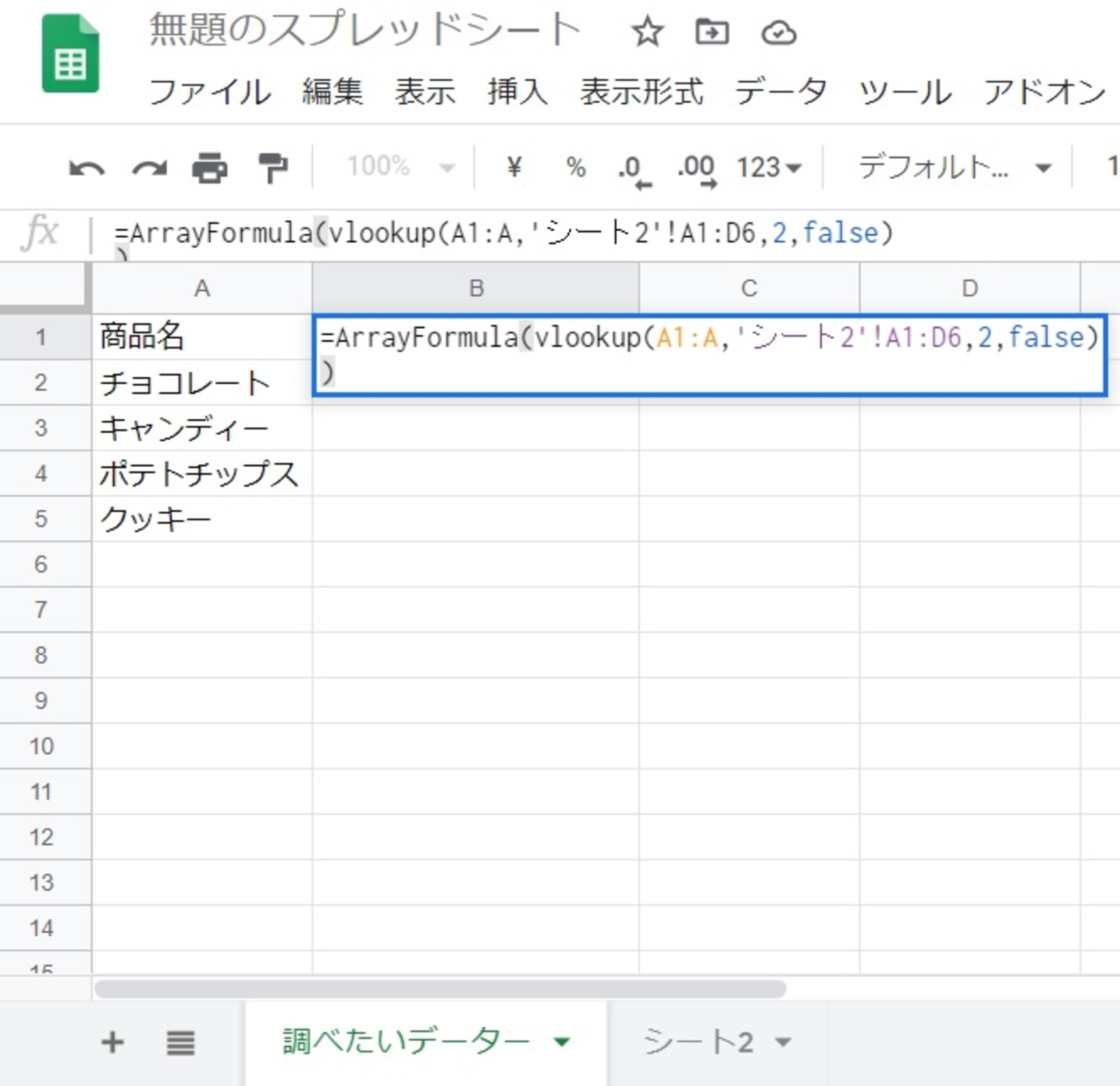This screenshot has width=1120, height=1086.
Task: Open the データ menu
Action: click(780, 92)
